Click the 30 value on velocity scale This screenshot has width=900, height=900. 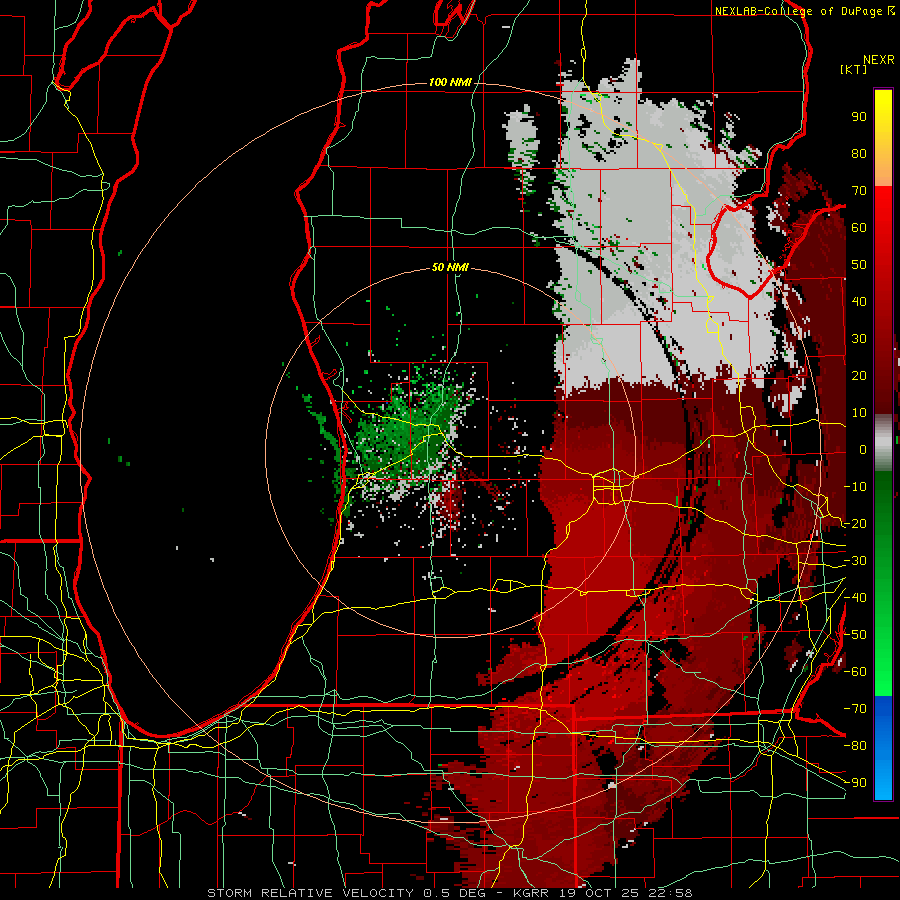[859, 339]
